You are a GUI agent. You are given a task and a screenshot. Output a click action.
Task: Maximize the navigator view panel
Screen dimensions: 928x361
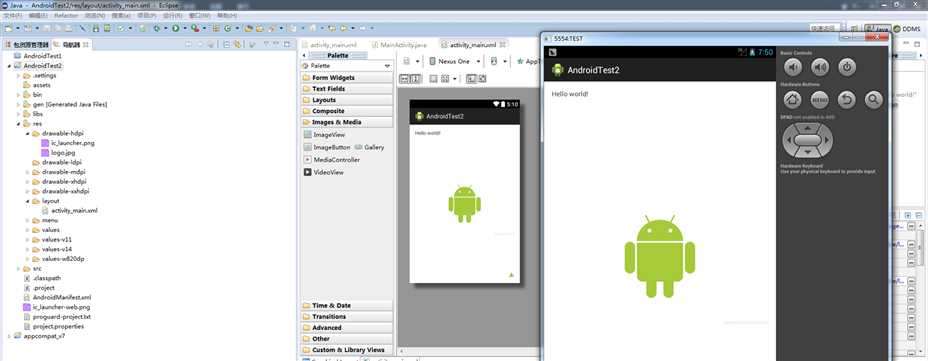pyautogui.click(x=286, y=44)
